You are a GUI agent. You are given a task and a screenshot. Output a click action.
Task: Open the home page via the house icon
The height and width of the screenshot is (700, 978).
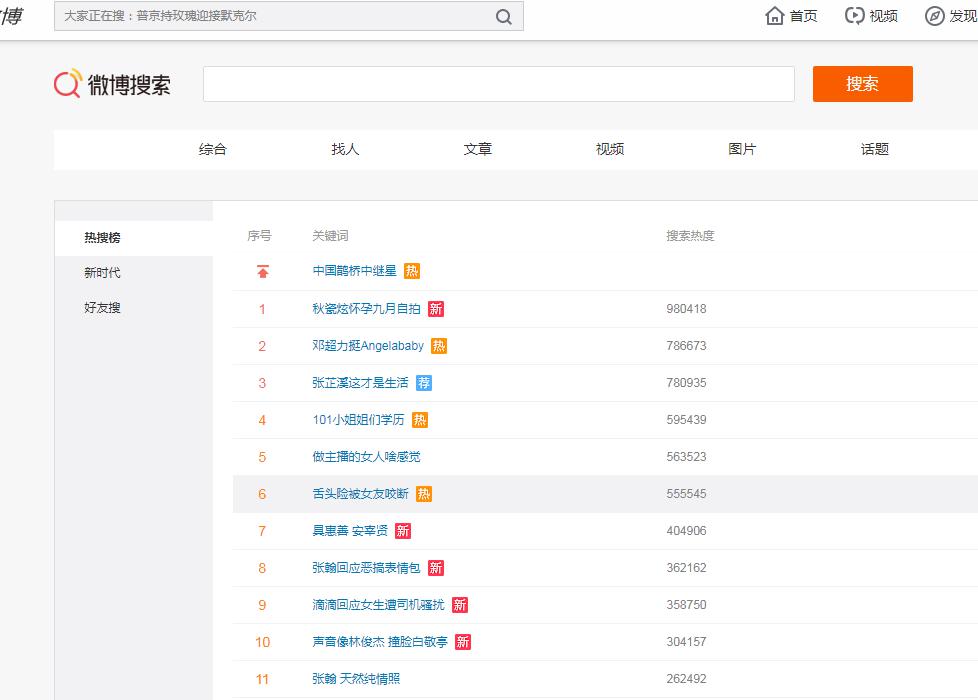(774, 16)
